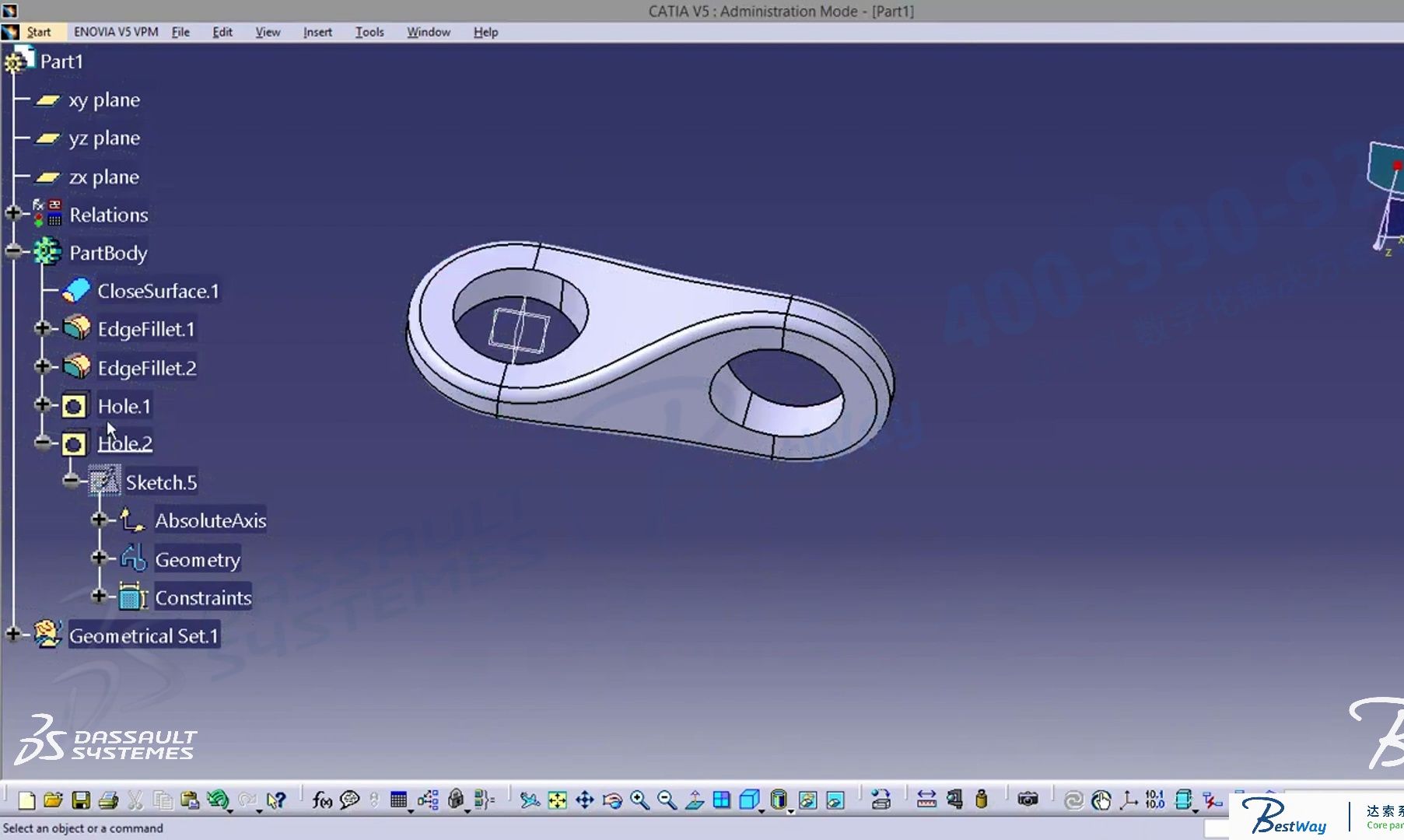Expand the Constraints node
The width and height of the screenshot is (1404, 840).
point(100,597)
